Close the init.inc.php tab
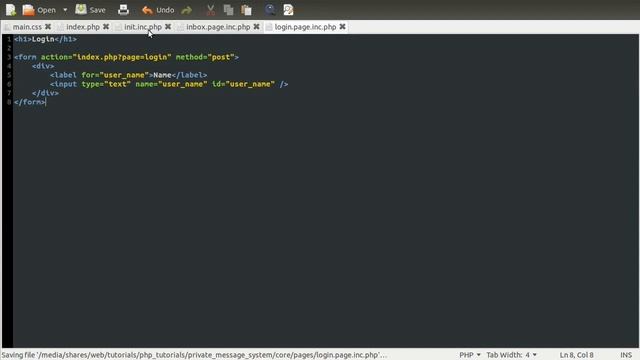 point(168,27)
